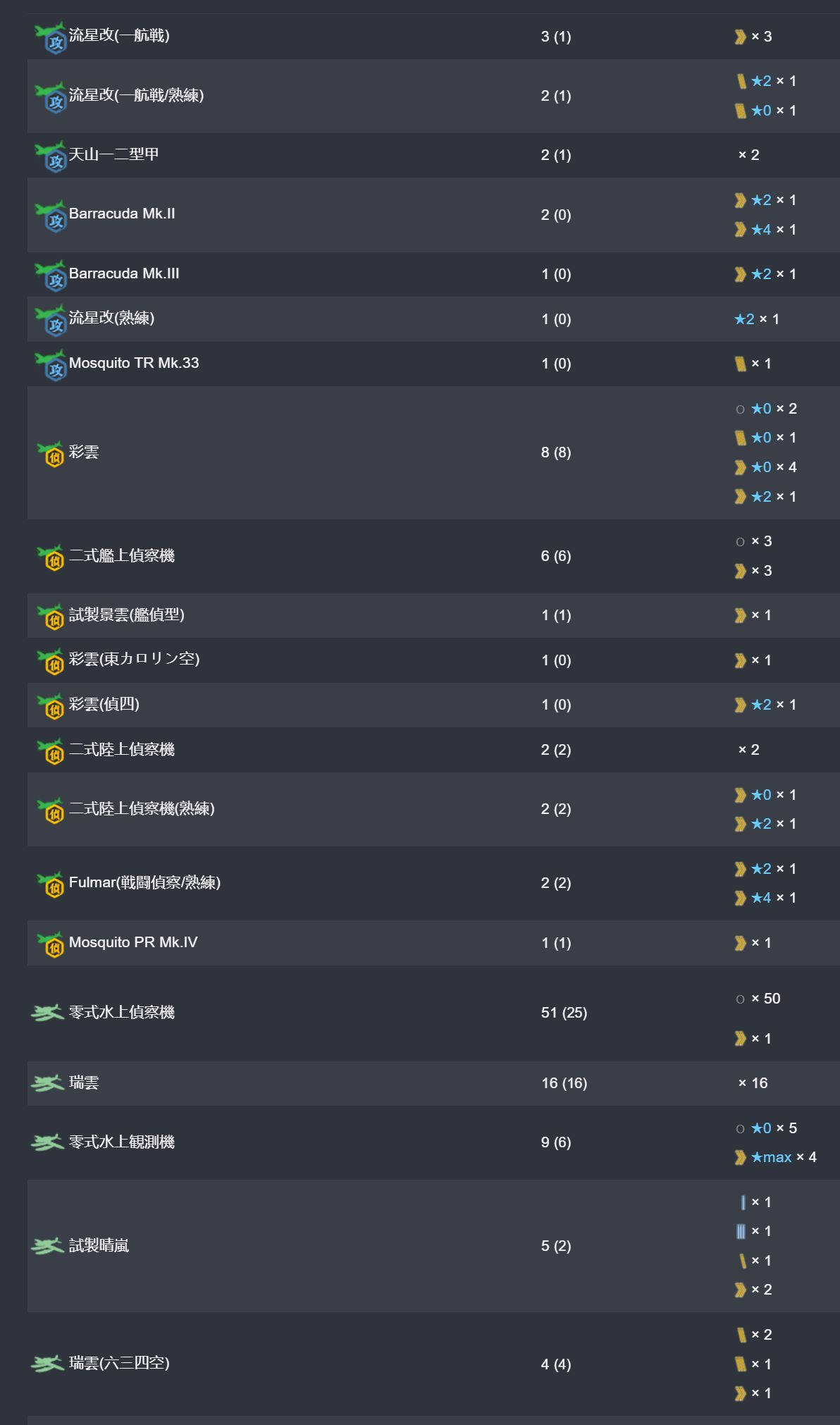Click torpedo bomber icon beside 流星改(一航戦)
Viewport: 840px width, 1425px height.
[x=50, y=37]
